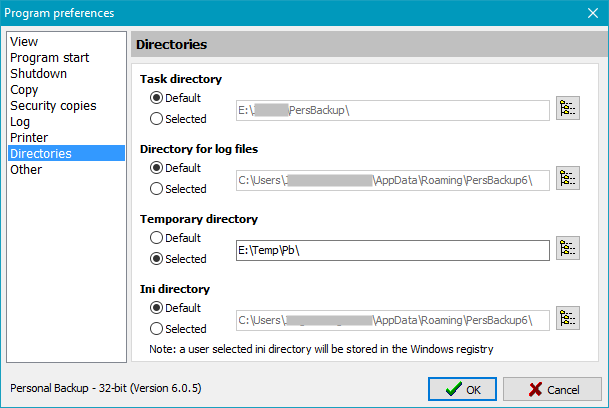Choose Selected for Ini directory

156,329
